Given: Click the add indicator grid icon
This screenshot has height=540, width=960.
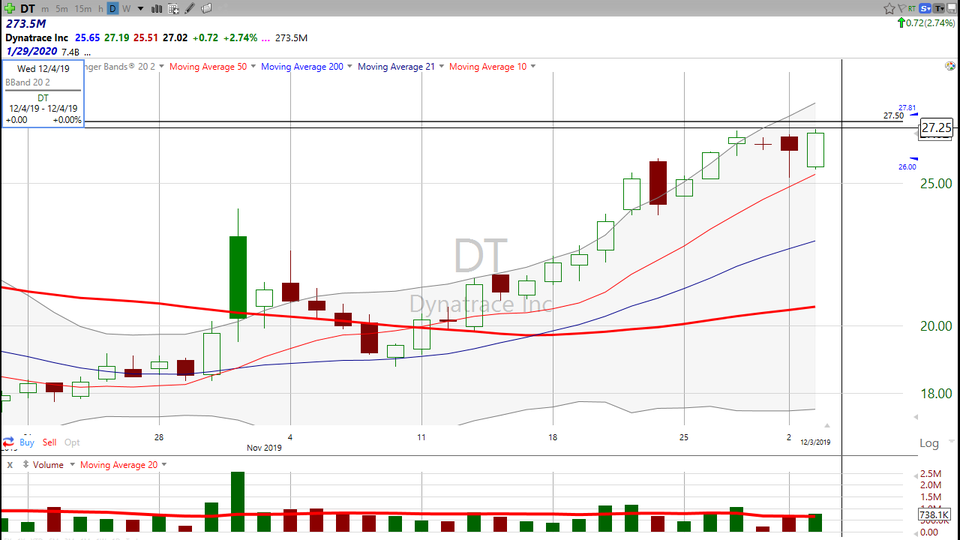Looking at the screenshot, I should (173, 9).
